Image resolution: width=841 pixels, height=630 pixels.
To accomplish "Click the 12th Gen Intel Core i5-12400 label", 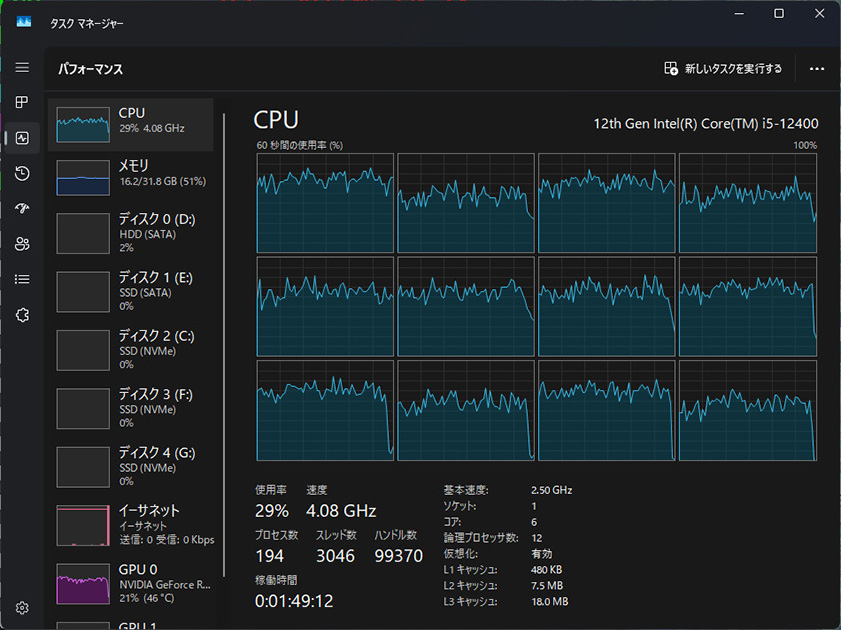I will (x=706, y=124).
